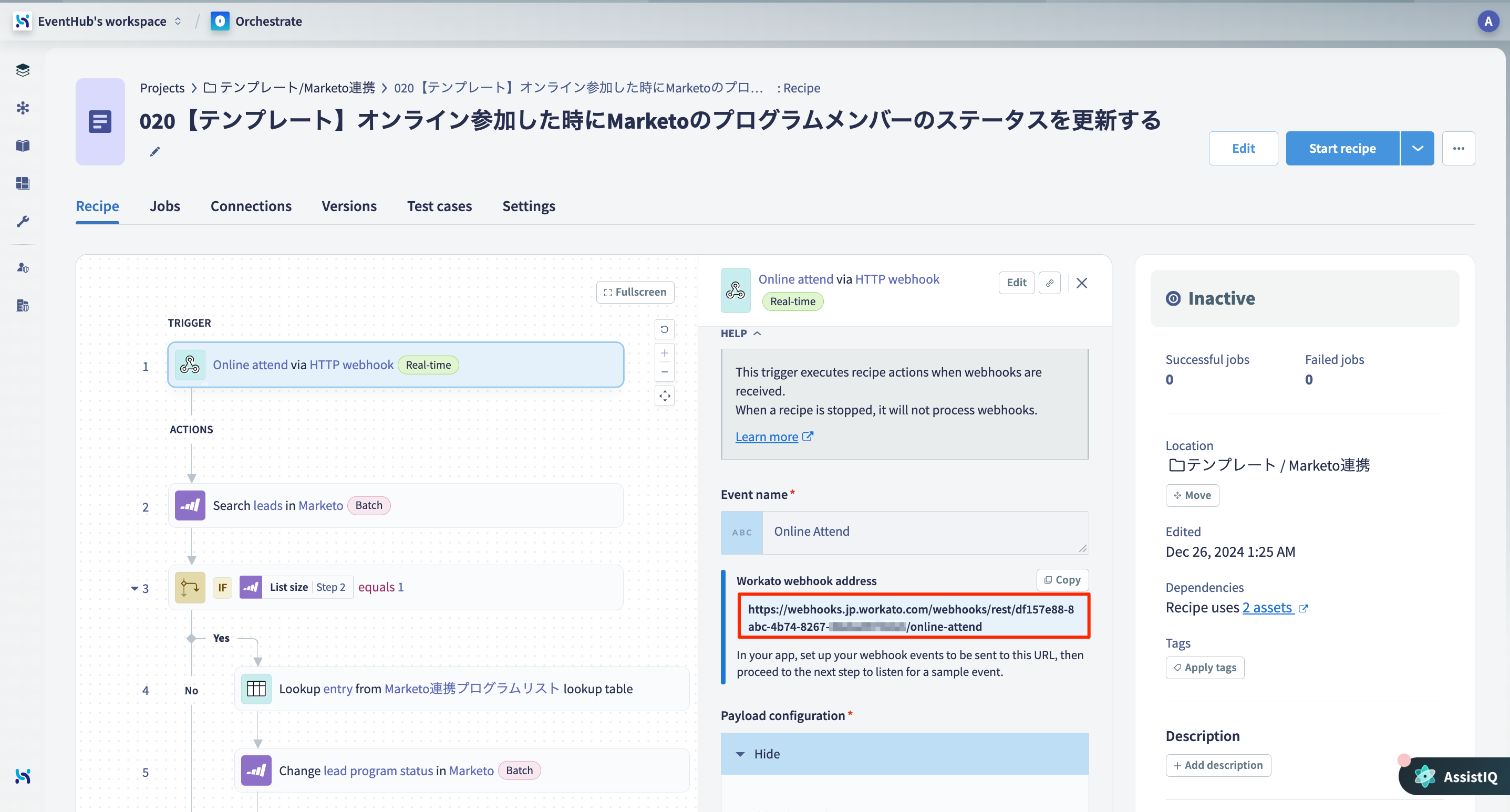Click the Marketo icon on step 5

click(x=256, y=771)
